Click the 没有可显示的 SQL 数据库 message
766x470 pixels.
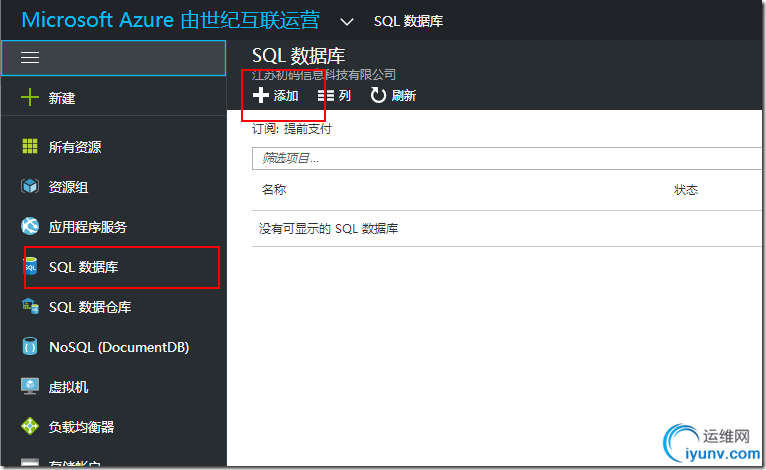(328, 229)
